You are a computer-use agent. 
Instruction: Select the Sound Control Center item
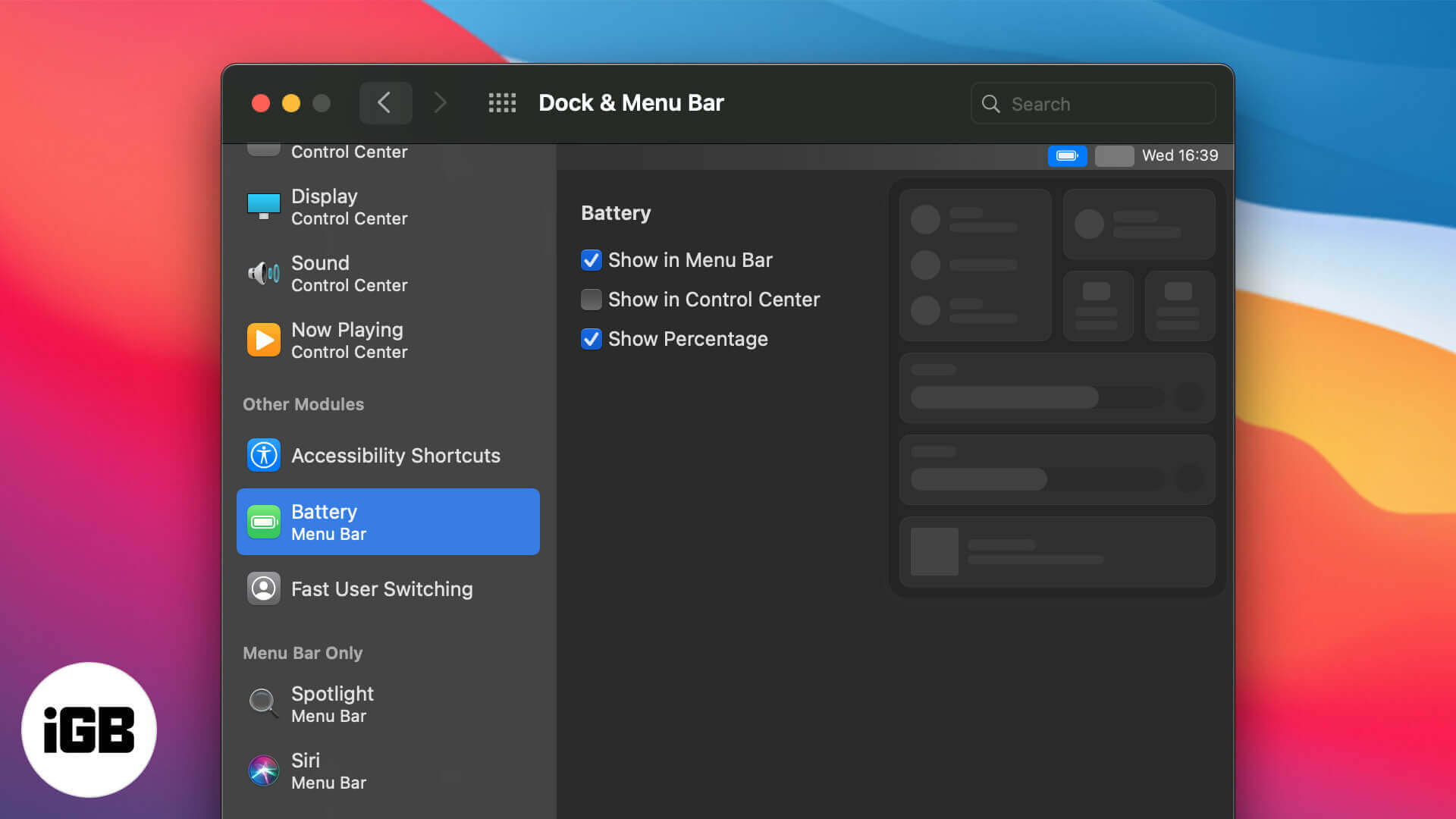(x=388, y=273)
